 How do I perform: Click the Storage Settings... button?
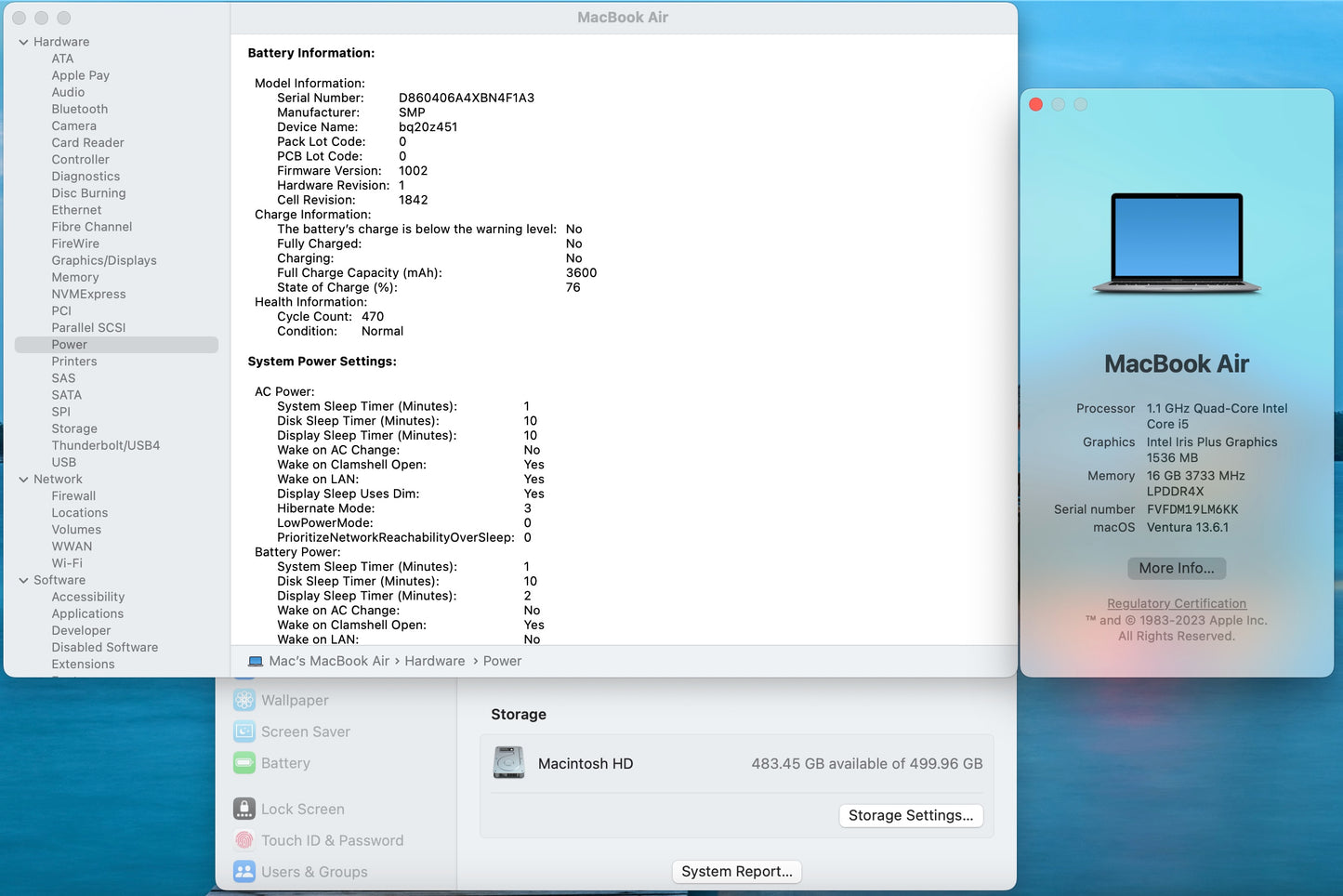[x=910, y=815]
